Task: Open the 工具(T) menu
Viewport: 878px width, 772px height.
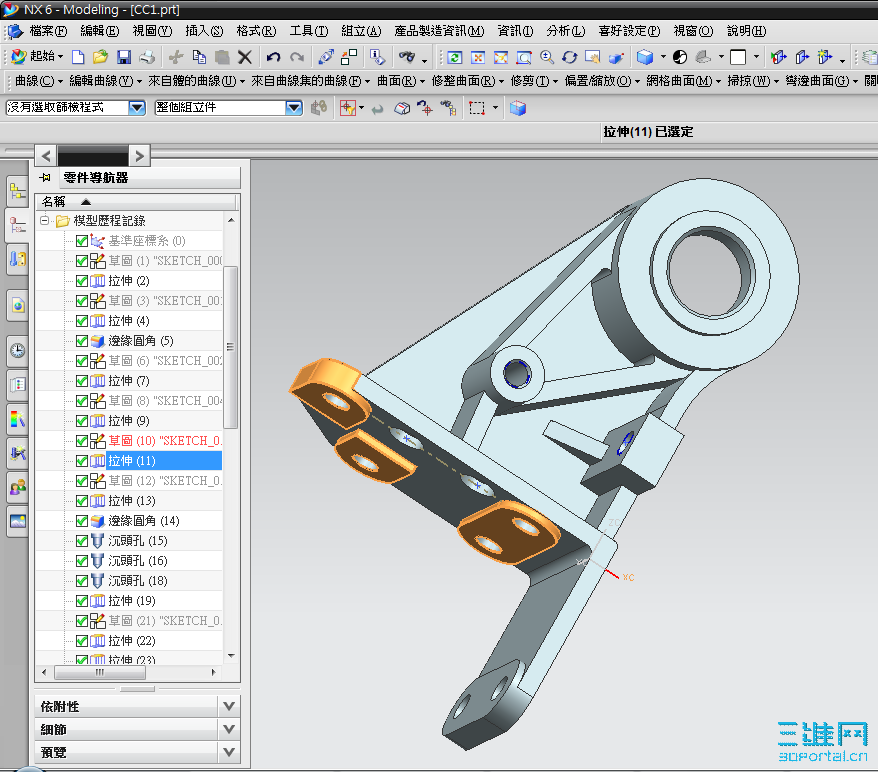Action: 309,31
